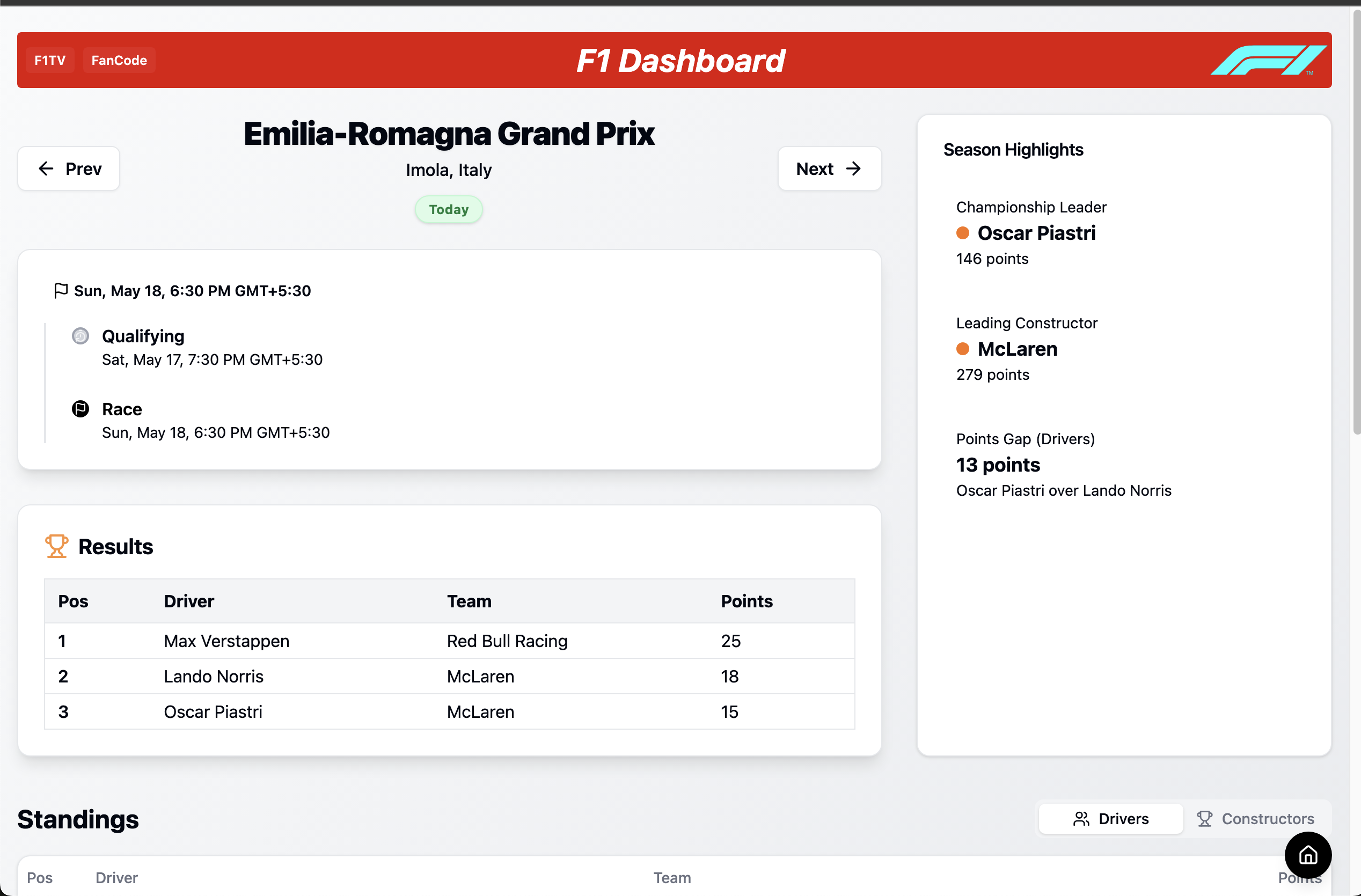1361x896 pixels.
Task: Click the Oscar Piastri results row
Action: coord(450,712)
